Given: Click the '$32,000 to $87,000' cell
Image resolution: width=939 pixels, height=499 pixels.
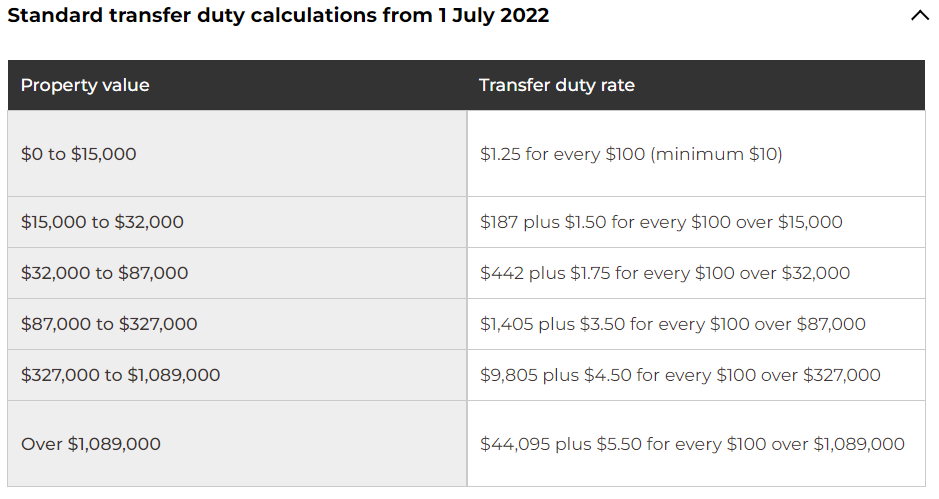Looking at the screenshot, I should click(237, 273).
